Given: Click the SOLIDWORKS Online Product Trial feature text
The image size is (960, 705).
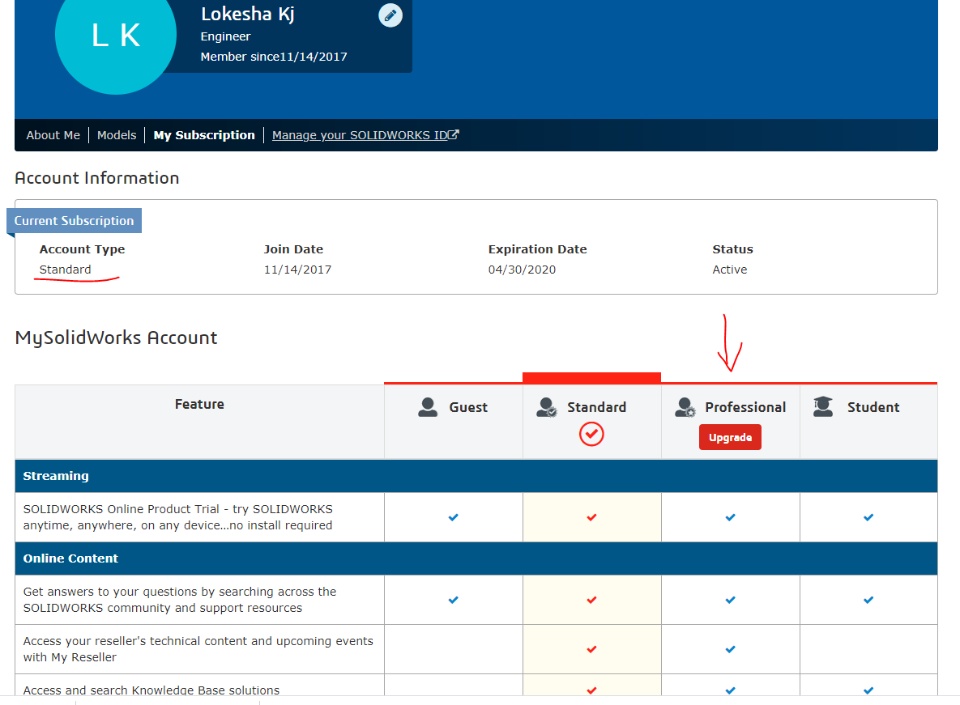Looking at the screenshot, I should click(178, 517).
